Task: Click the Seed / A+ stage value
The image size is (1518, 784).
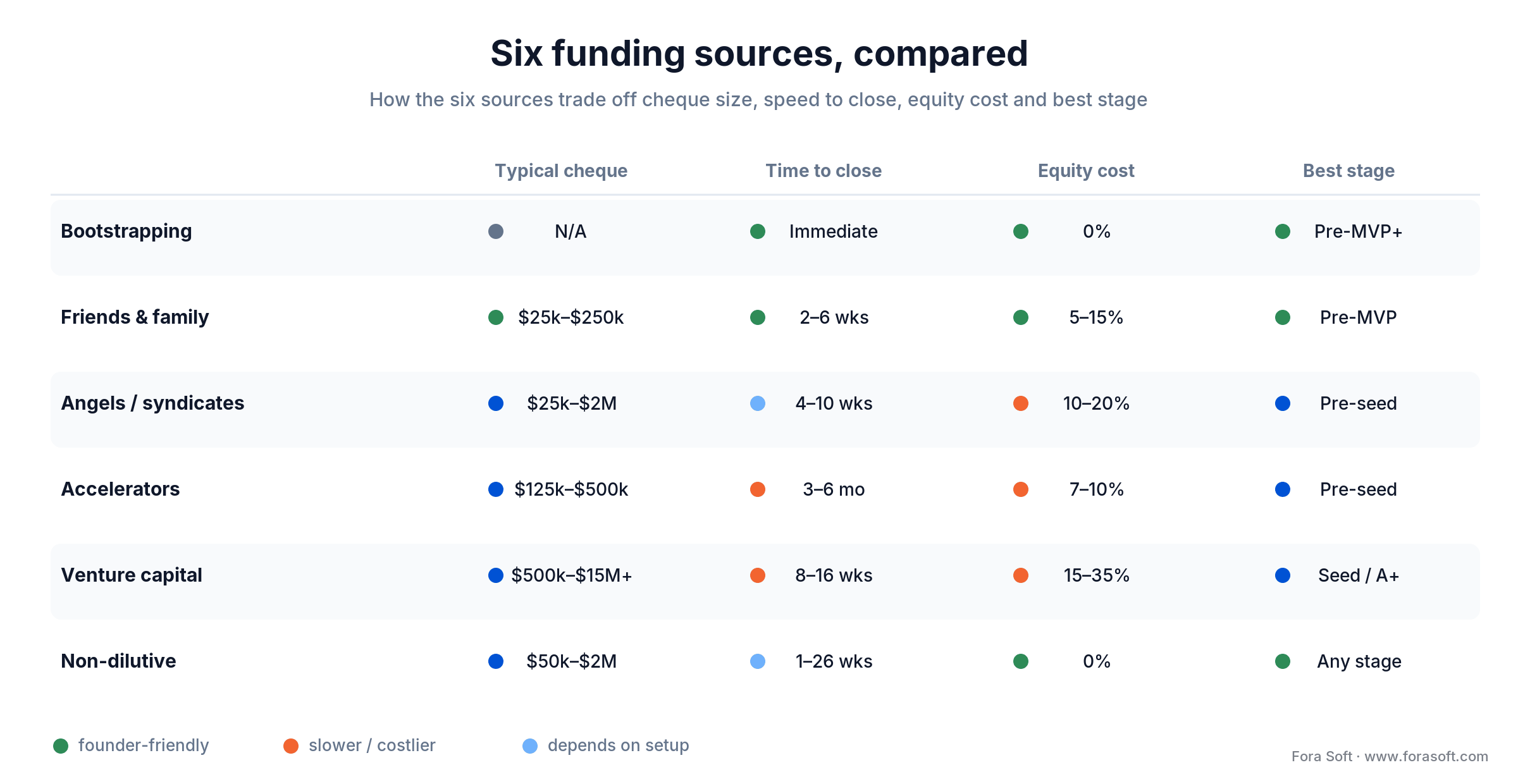Action: (1359, 575)
